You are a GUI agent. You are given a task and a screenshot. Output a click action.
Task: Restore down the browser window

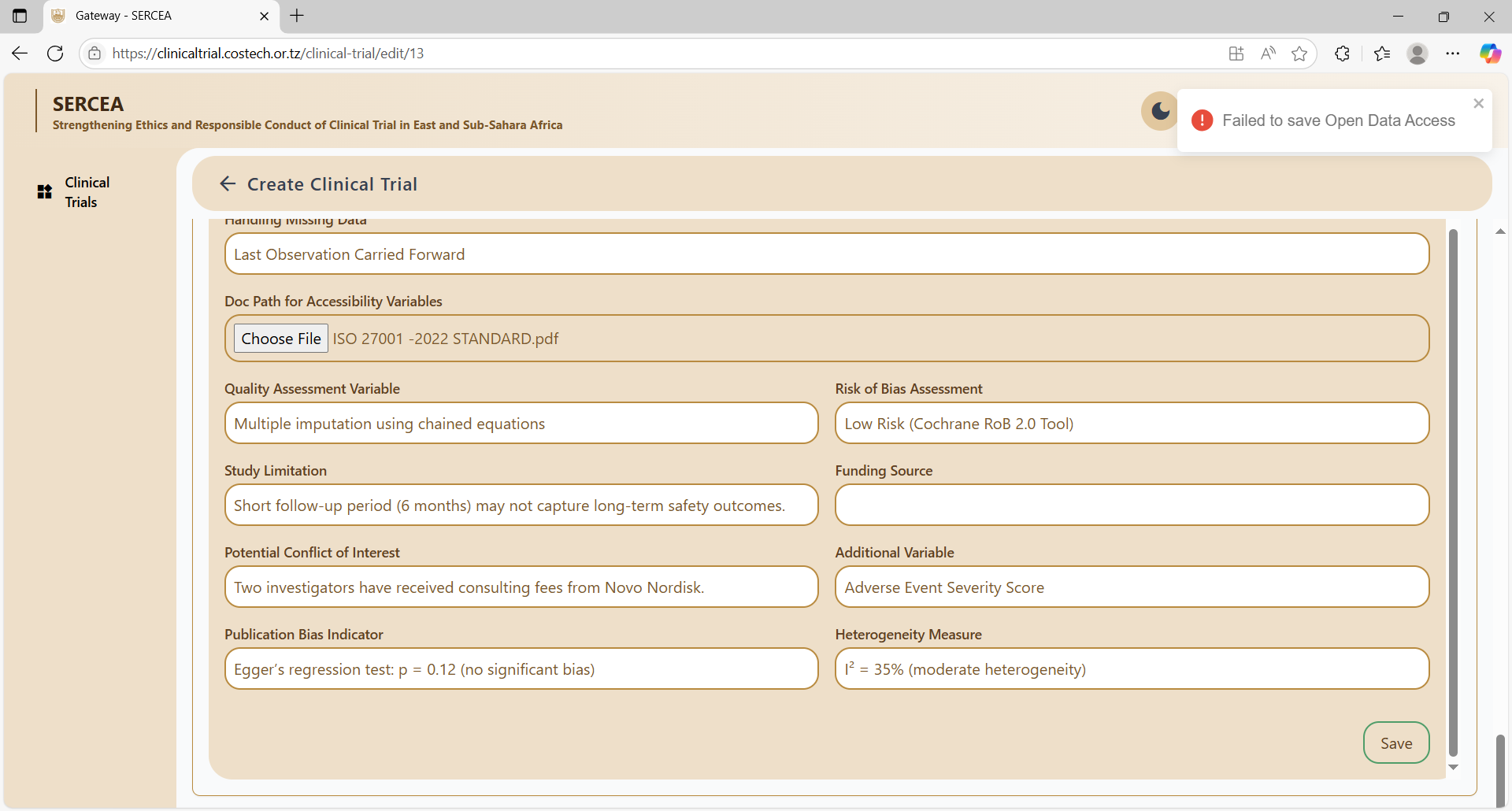pos(1443,16)
